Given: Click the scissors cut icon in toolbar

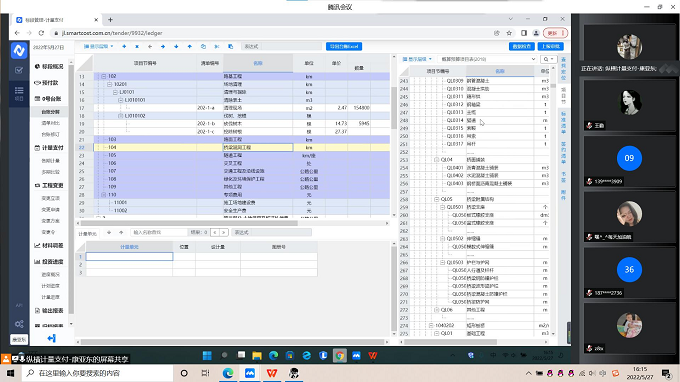Looking at the screenshot, I should pyautogui.click(x=217, y=46).
